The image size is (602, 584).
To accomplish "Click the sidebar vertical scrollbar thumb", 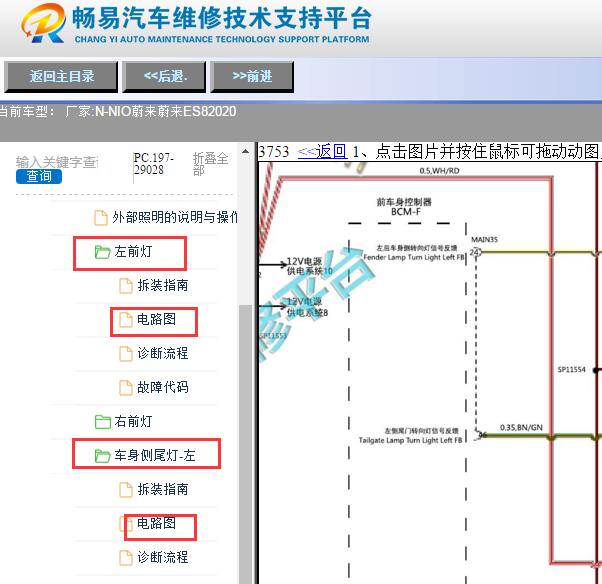I will pos(245,443).
